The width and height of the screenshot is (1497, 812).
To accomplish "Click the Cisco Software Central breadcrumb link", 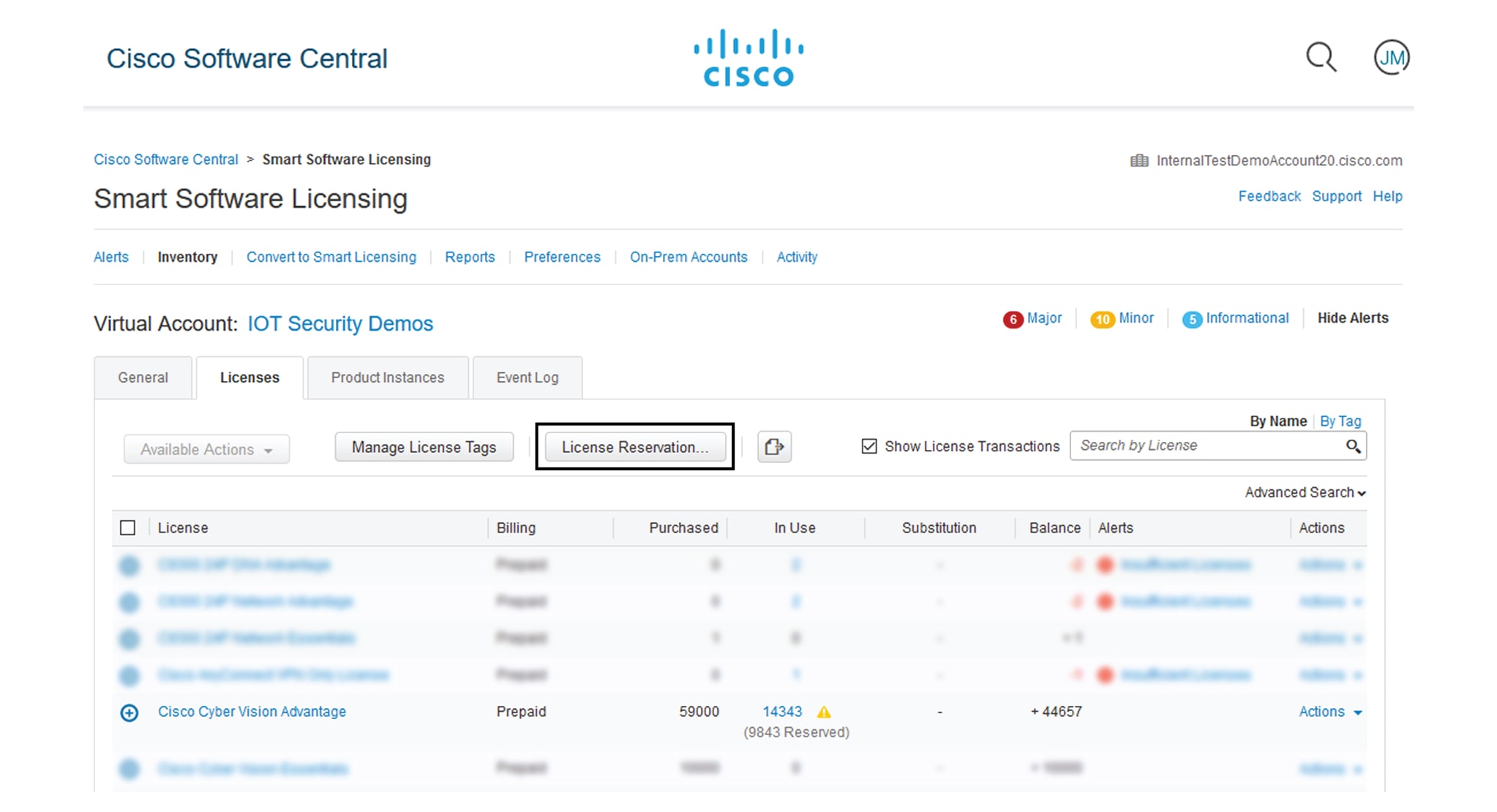I will (166, 159).
